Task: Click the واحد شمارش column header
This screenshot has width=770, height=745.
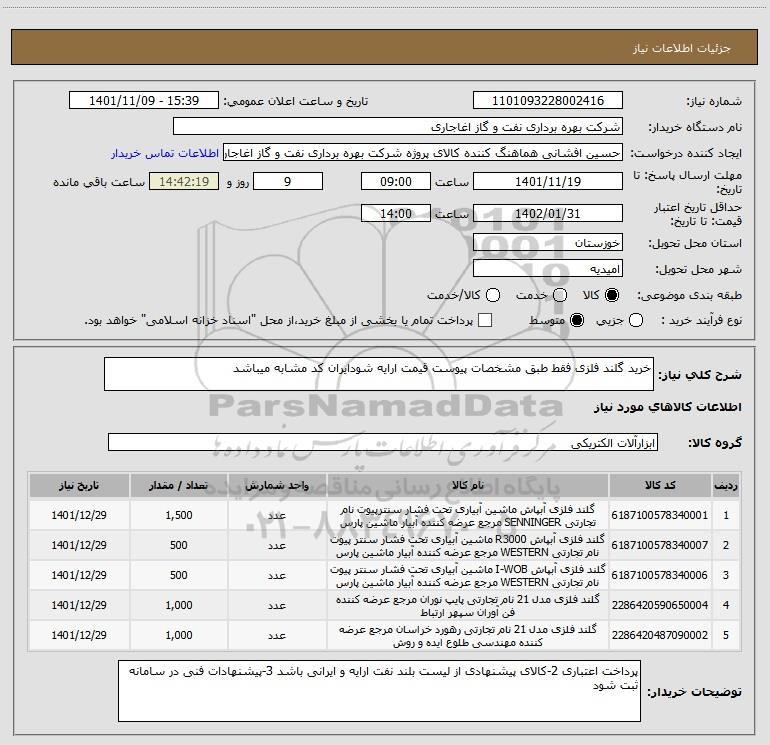Action: 277,485
